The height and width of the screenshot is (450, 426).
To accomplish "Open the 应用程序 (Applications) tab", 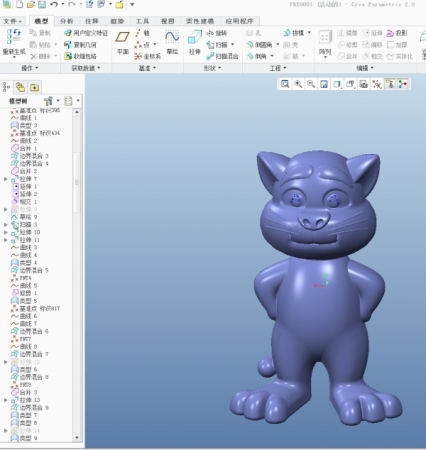I will coord(239,21).
